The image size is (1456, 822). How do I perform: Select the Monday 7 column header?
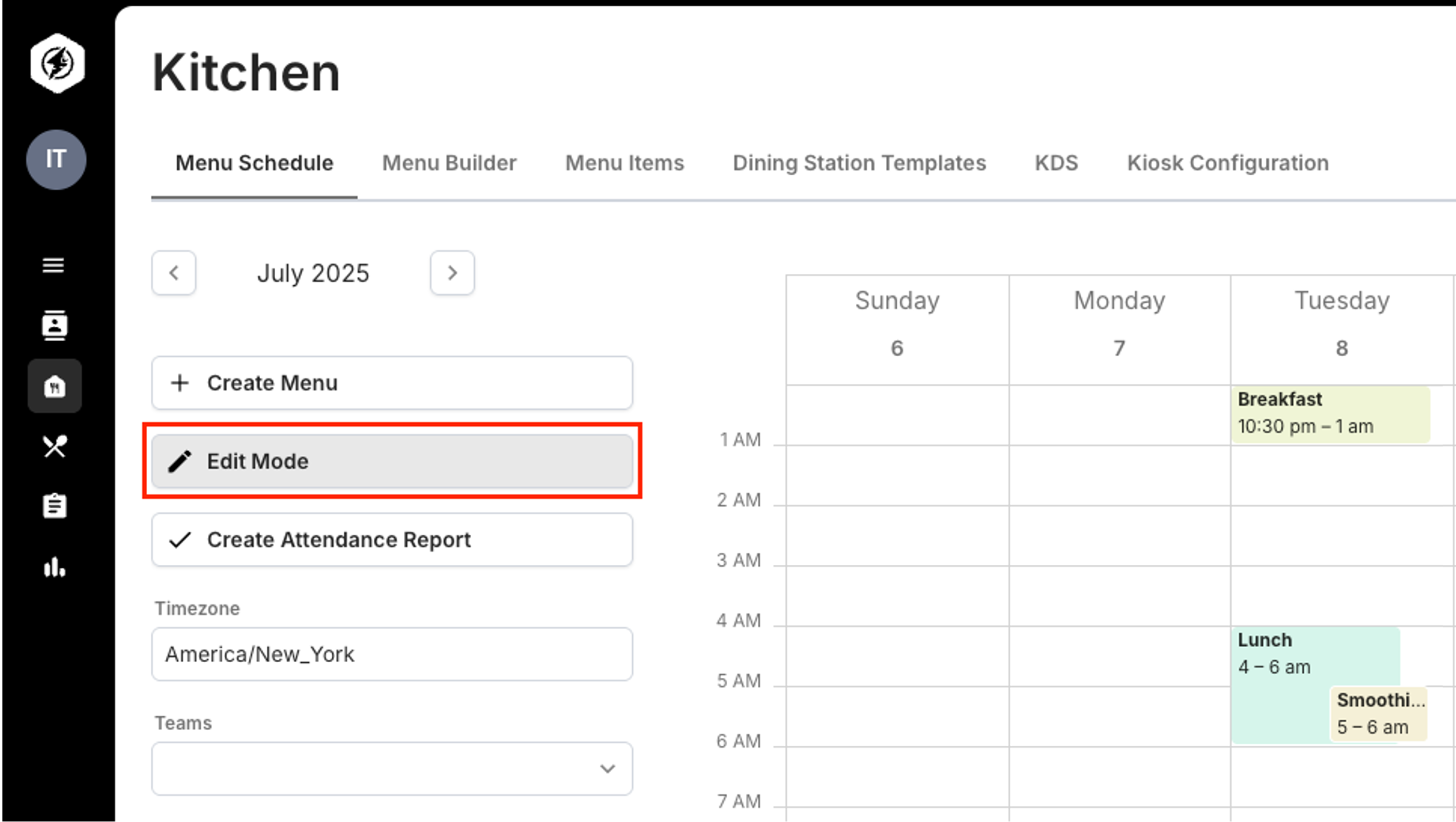click(1119, 330)
